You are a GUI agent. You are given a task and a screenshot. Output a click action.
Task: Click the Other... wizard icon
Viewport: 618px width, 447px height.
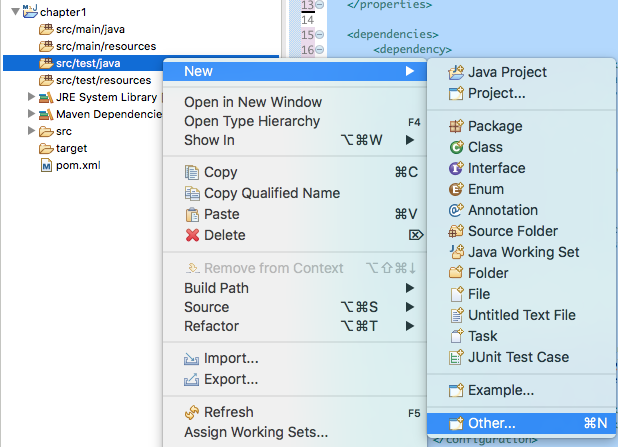click(x=456, y=423)
